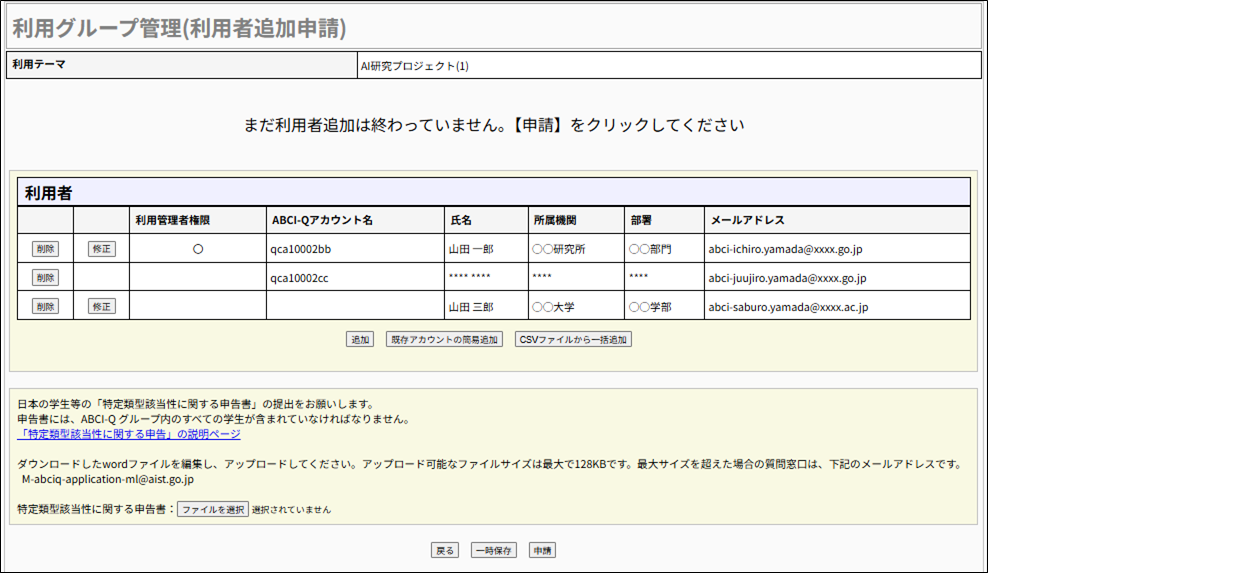Click ファイルを選択 to upload the declaration

click(x=213, y=509)
